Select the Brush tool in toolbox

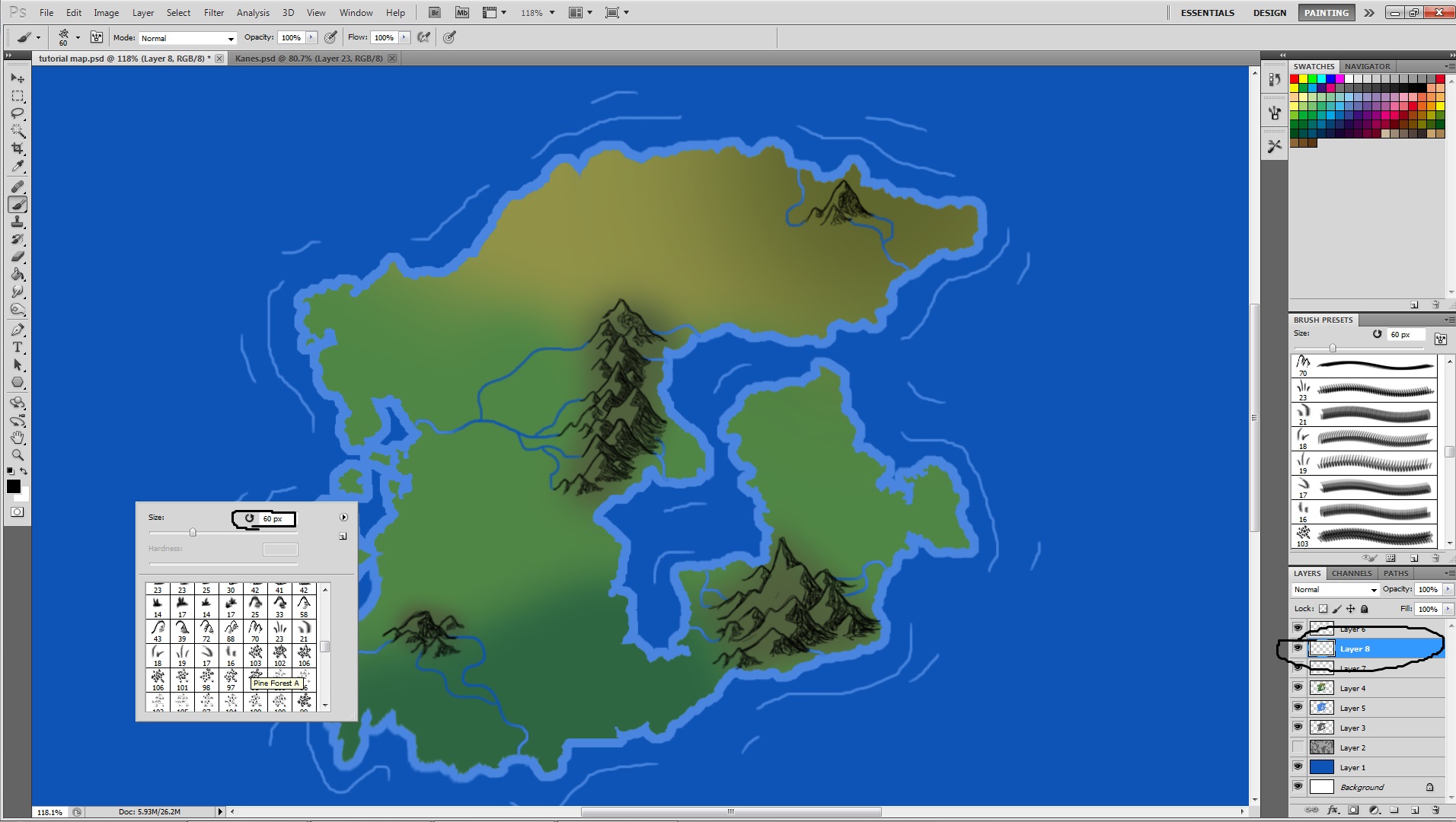coord(18,204)
